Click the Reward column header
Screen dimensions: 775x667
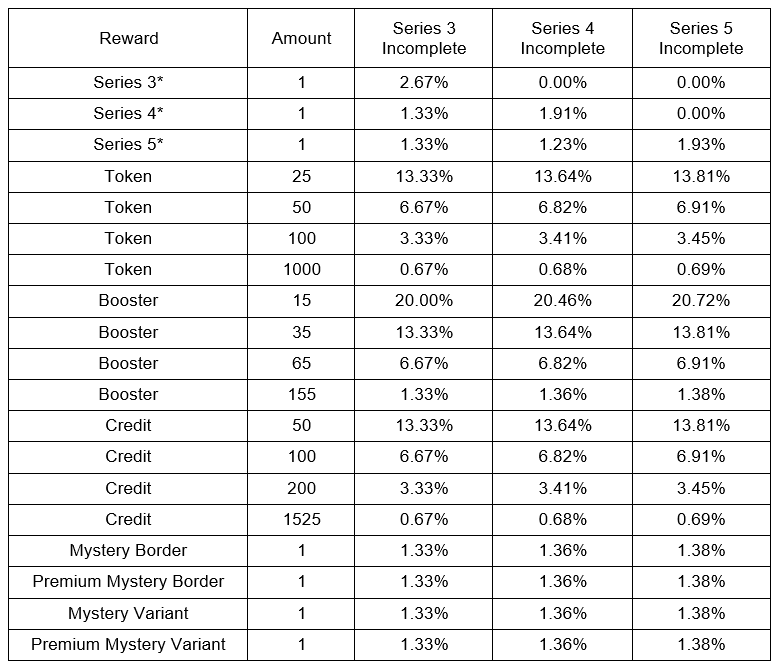click(128, 39)
